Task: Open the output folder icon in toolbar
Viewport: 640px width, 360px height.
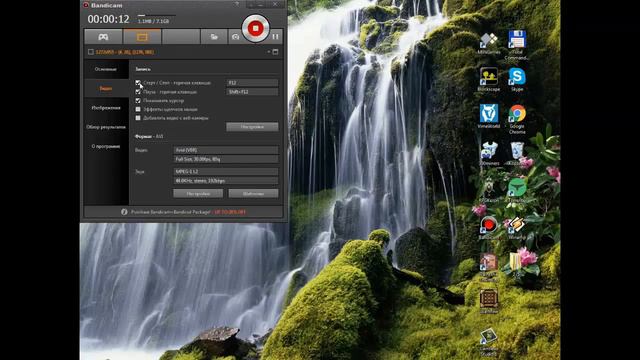Action: pos(214,37)
